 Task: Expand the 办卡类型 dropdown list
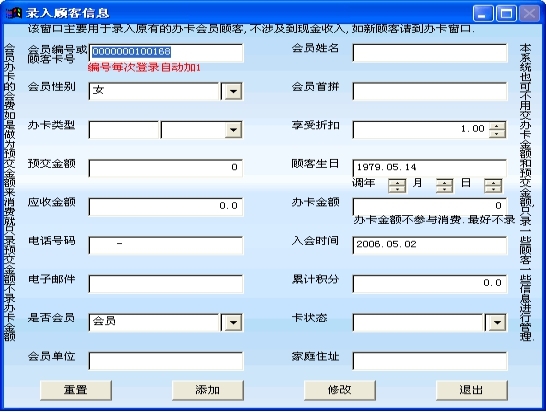point(233,130)
